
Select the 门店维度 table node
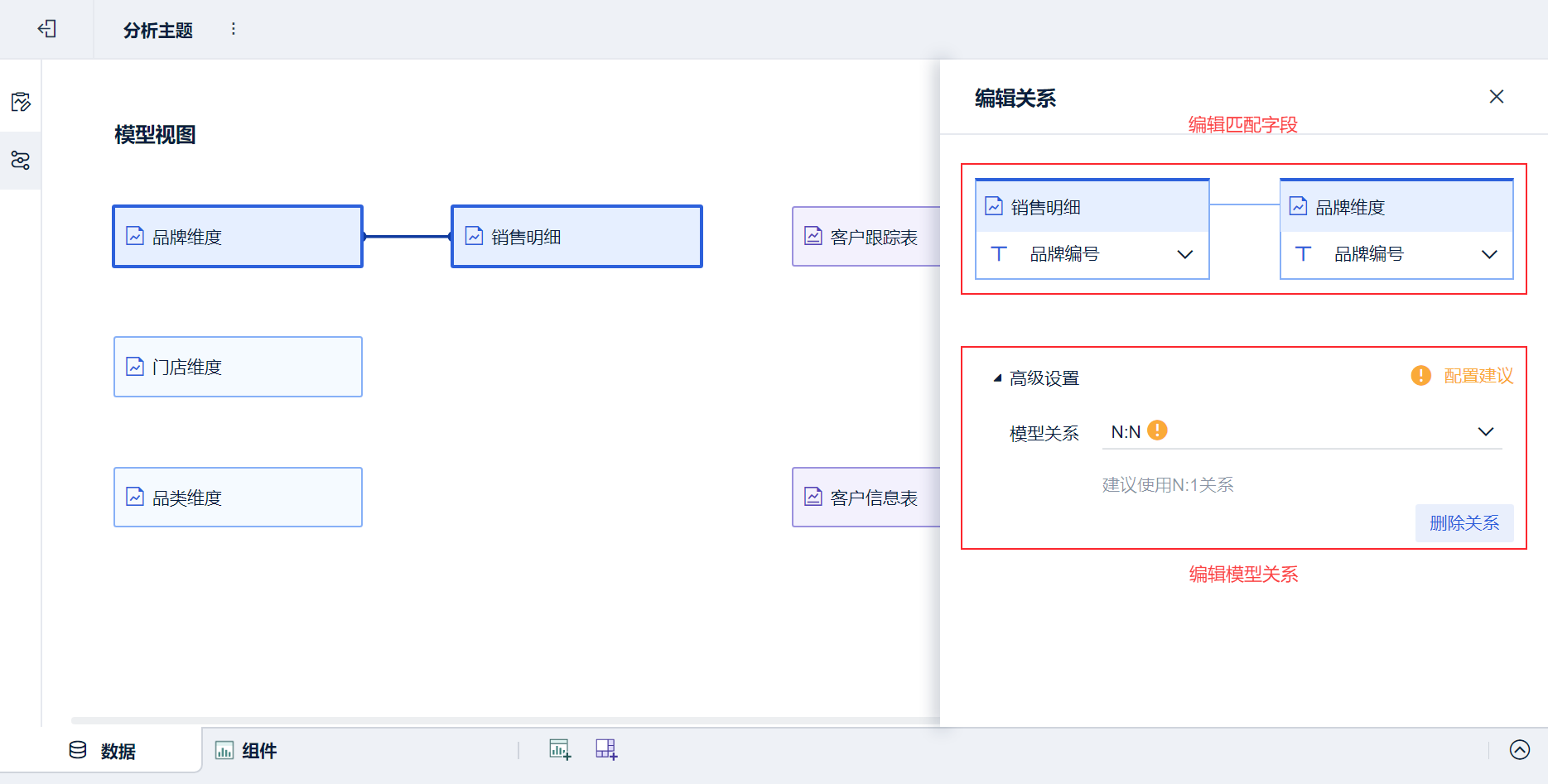(238, 367)
